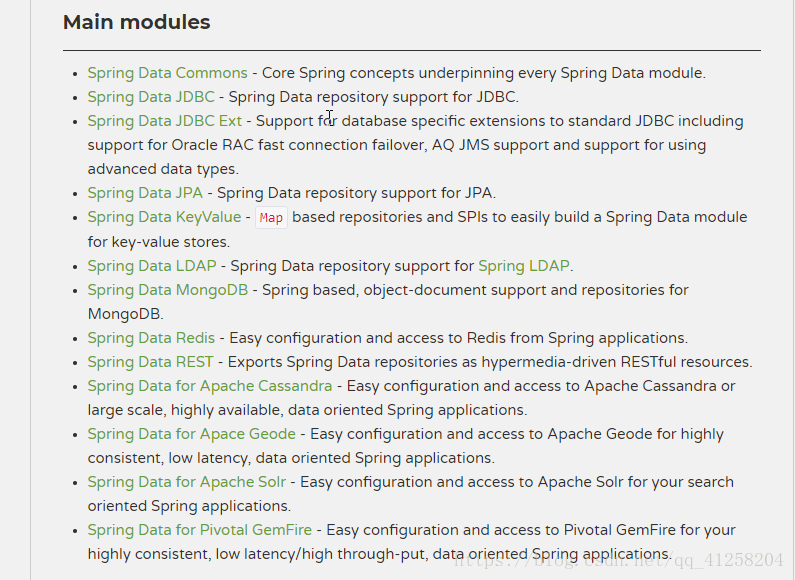
Task: Click 'support for Oracle RAC fast connection failover' text
Action: (x=257, y=145)
